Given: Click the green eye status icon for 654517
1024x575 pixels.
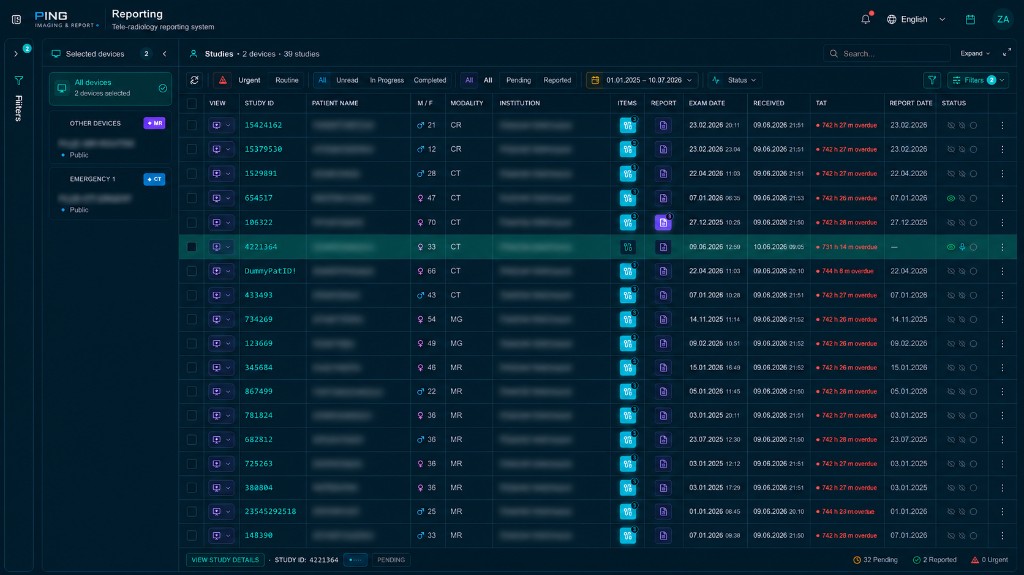Looking at the screenshot, I should [951, 199].
